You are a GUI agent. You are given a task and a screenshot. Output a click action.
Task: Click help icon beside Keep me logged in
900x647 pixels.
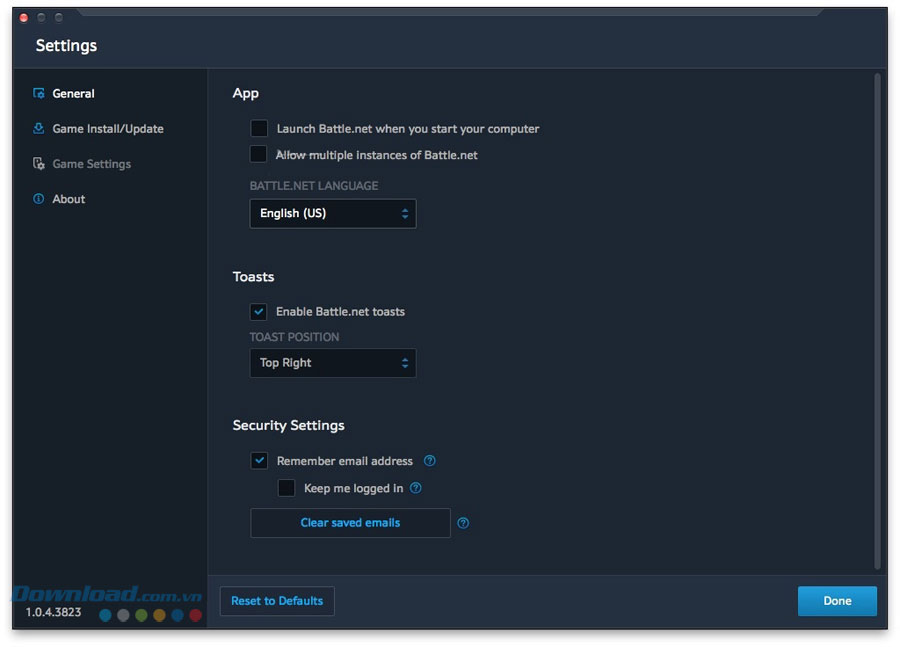pos(416,488)
